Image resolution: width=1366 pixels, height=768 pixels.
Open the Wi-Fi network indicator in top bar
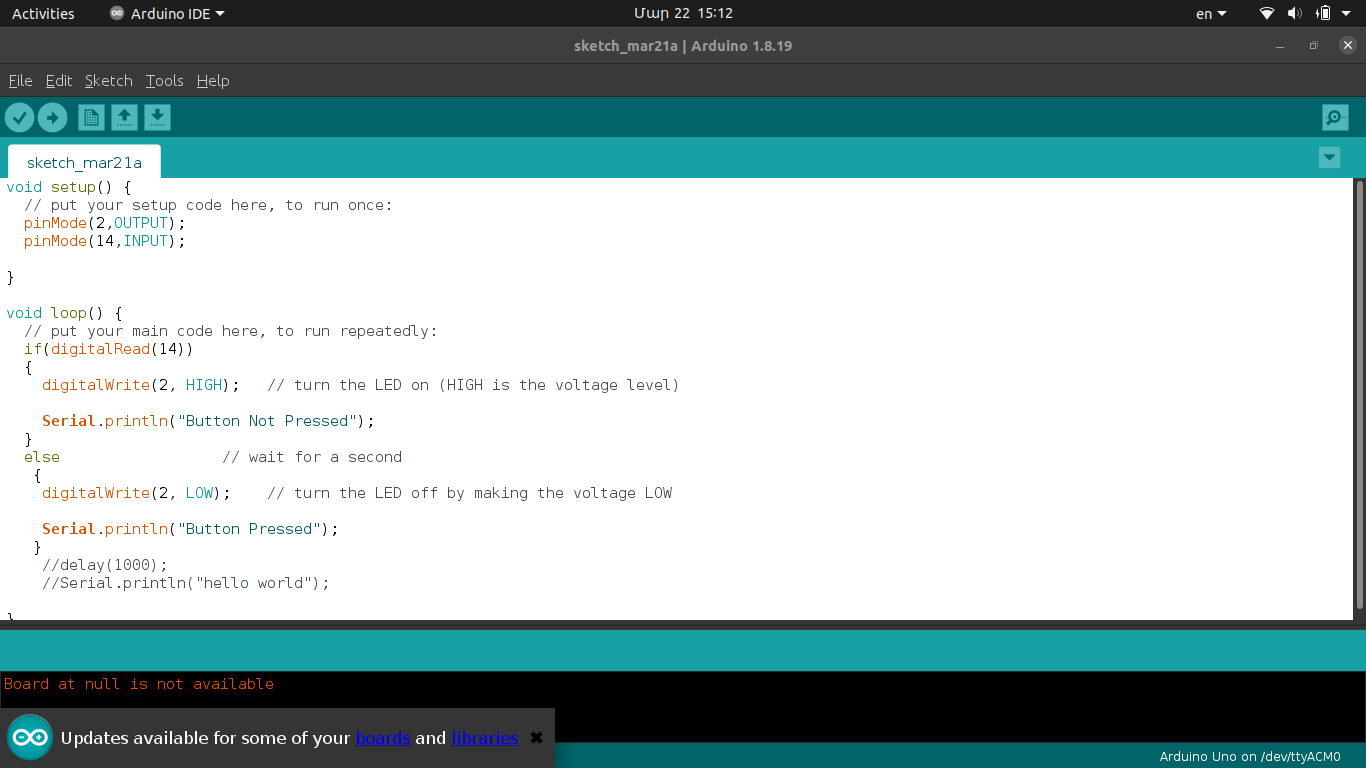click(x=1267, y=14)
